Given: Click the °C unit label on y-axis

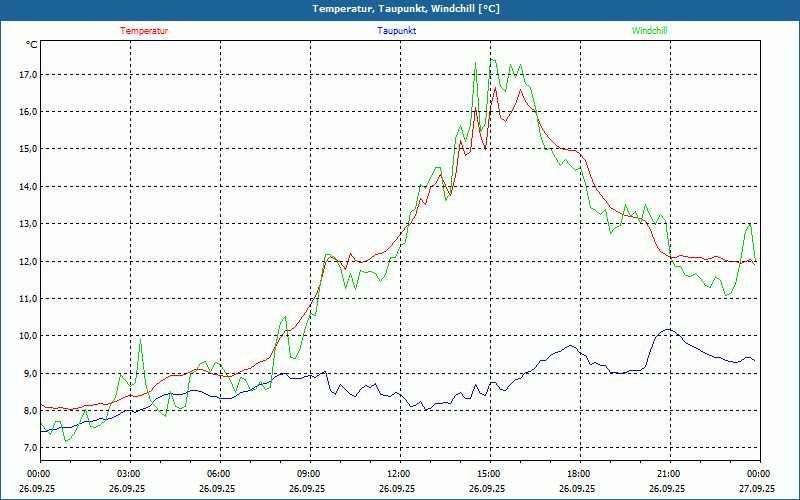Looking at the screenshot, I should (32, 44).
